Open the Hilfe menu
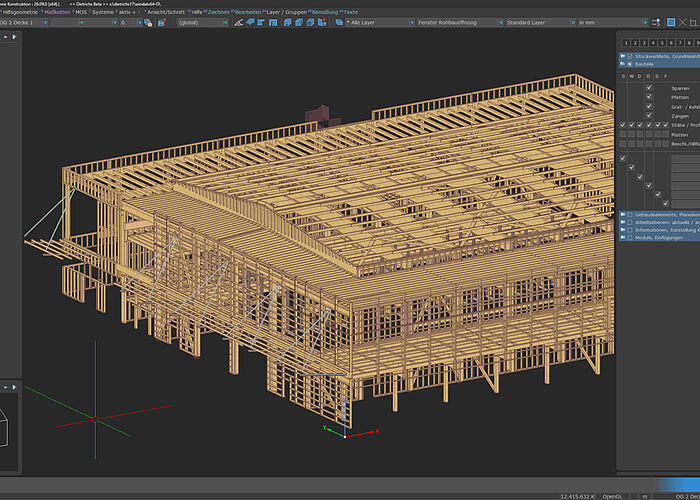Image resolution: width=700 pixels, height=500 pixels. pyautogui.click(x=197, y=12)
